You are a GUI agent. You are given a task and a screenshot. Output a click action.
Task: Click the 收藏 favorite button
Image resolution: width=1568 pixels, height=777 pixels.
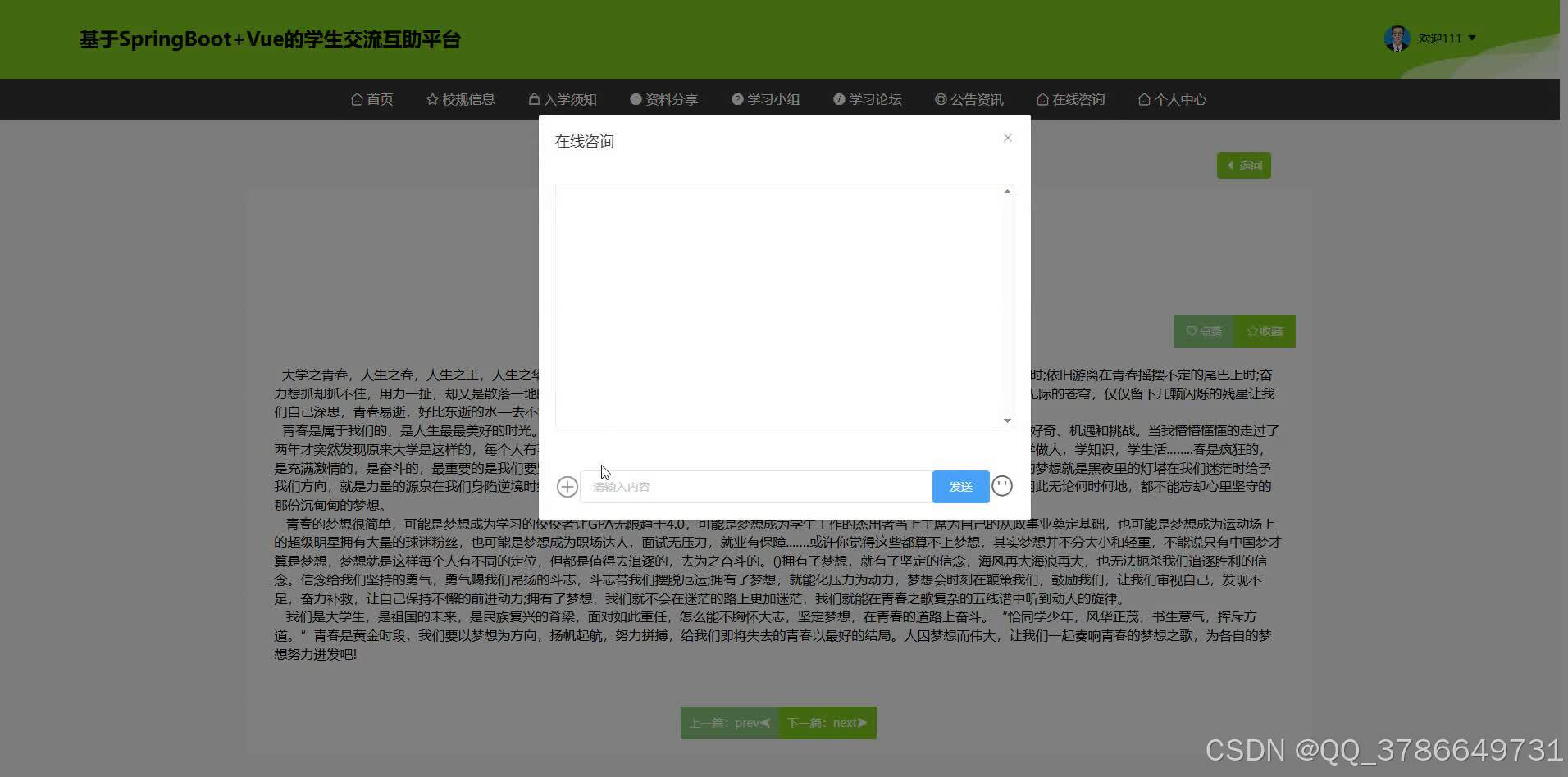pos(1264,330)
